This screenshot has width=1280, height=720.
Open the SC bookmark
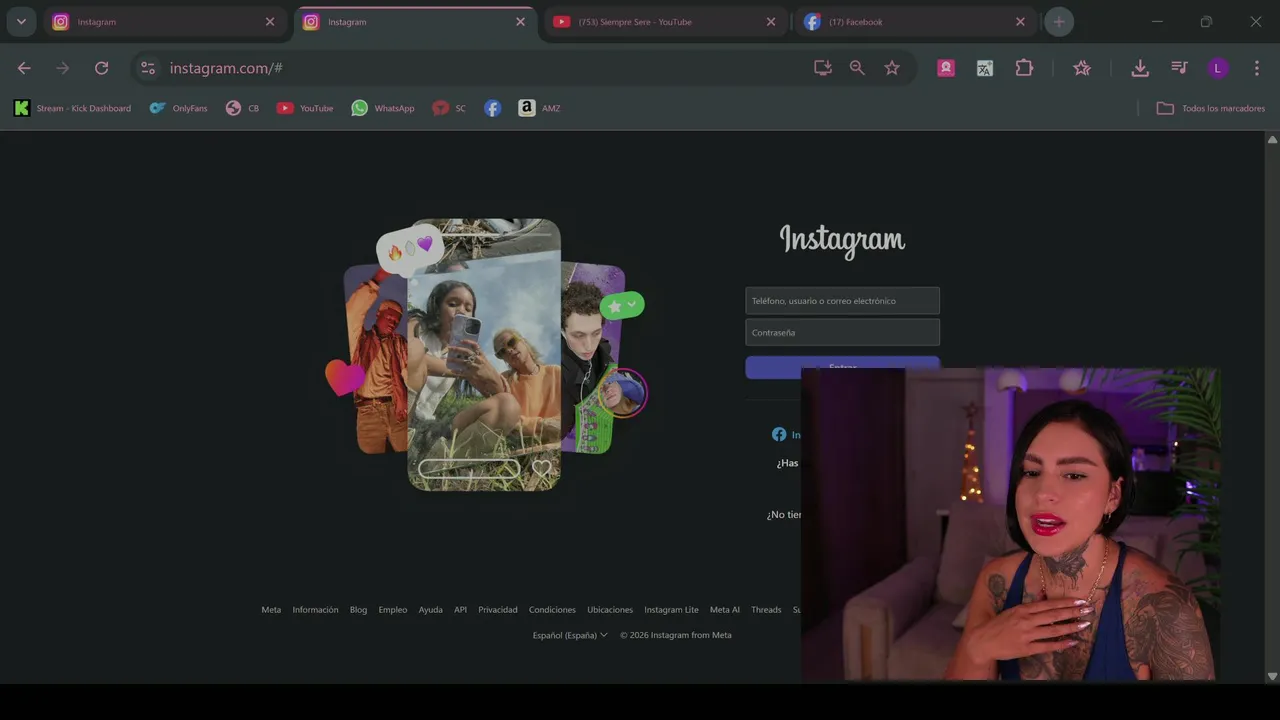[x=449, y=108]
